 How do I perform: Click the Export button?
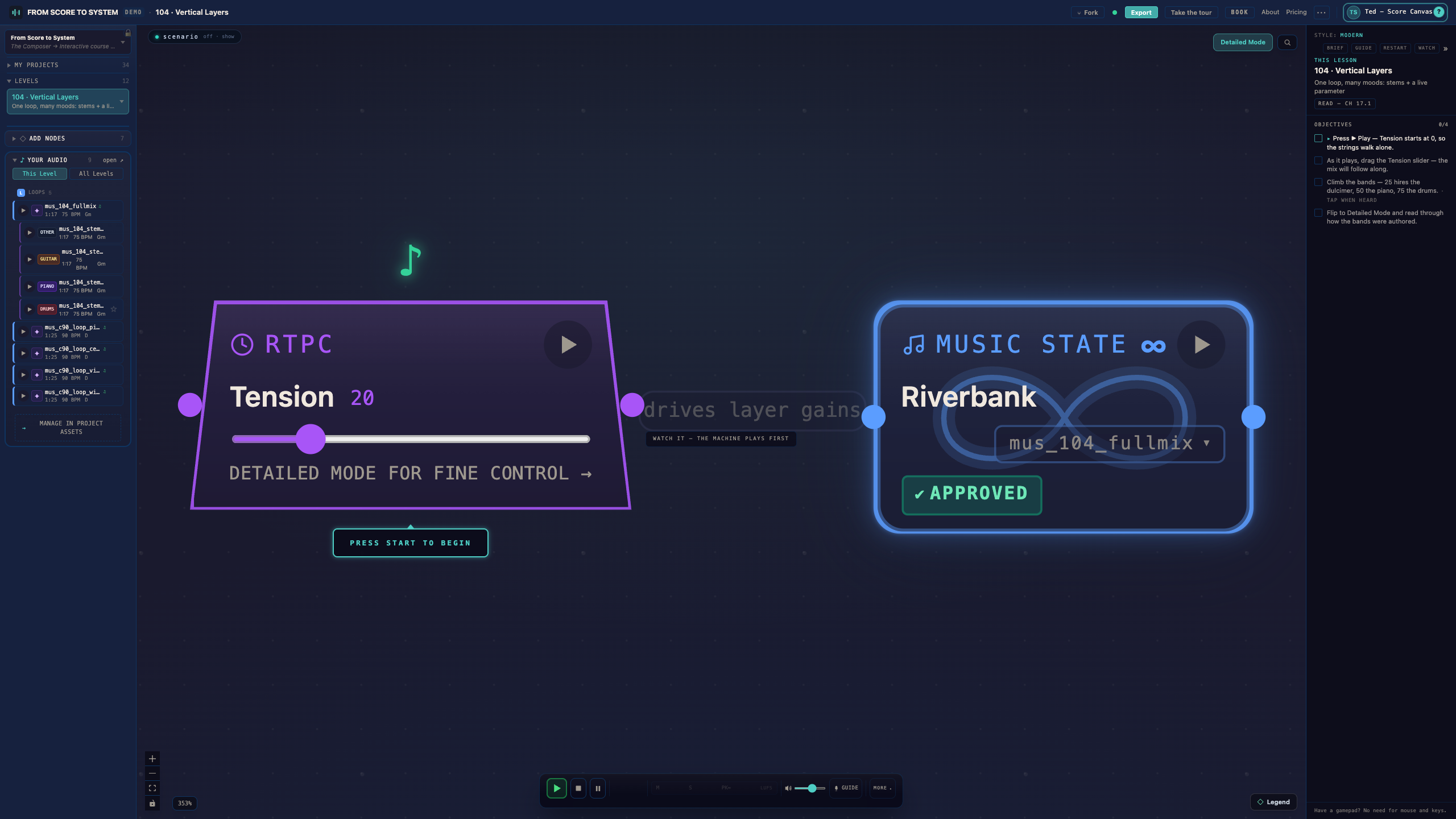coord(1141,13)
